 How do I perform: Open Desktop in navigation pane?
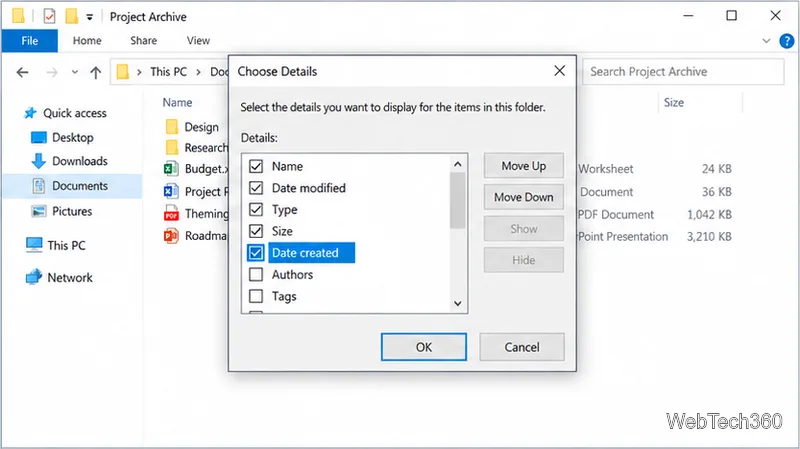tap(72, 138)
